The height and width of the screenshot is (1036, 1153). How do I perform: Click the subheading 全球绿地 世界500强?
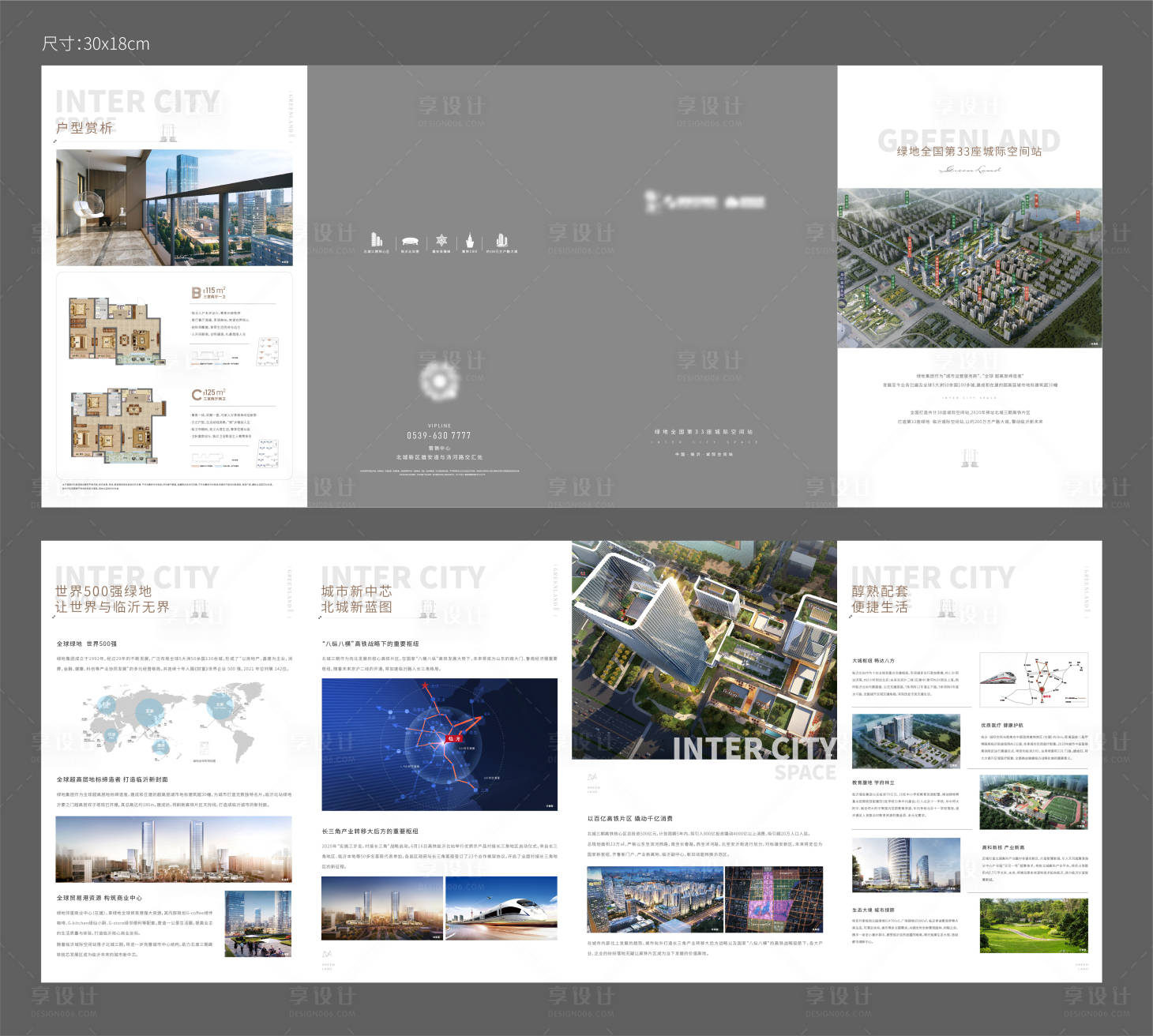[x=86, y=644]
